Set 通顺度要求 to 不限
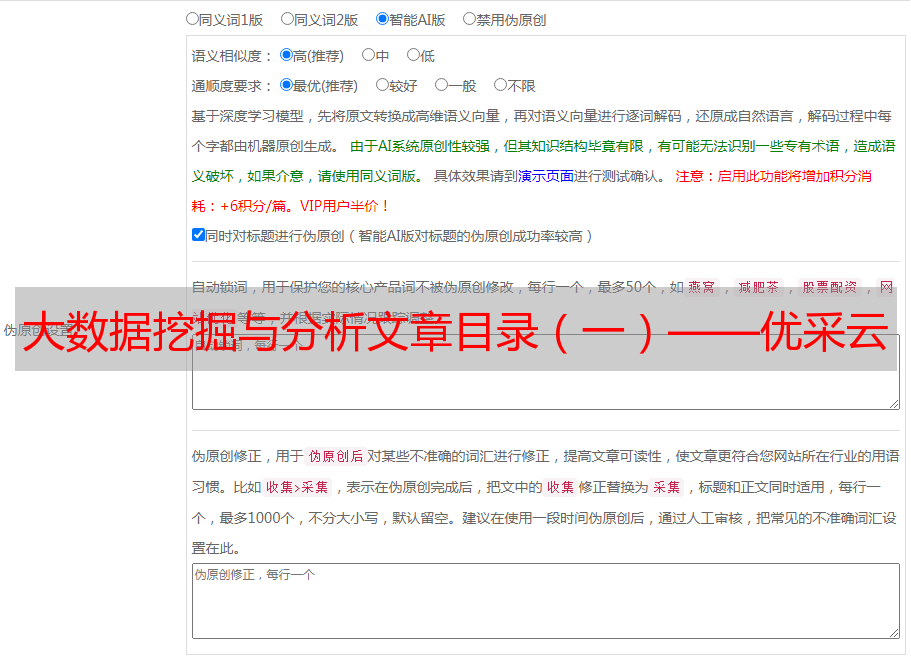911x658 pixels. coord(500,85)
